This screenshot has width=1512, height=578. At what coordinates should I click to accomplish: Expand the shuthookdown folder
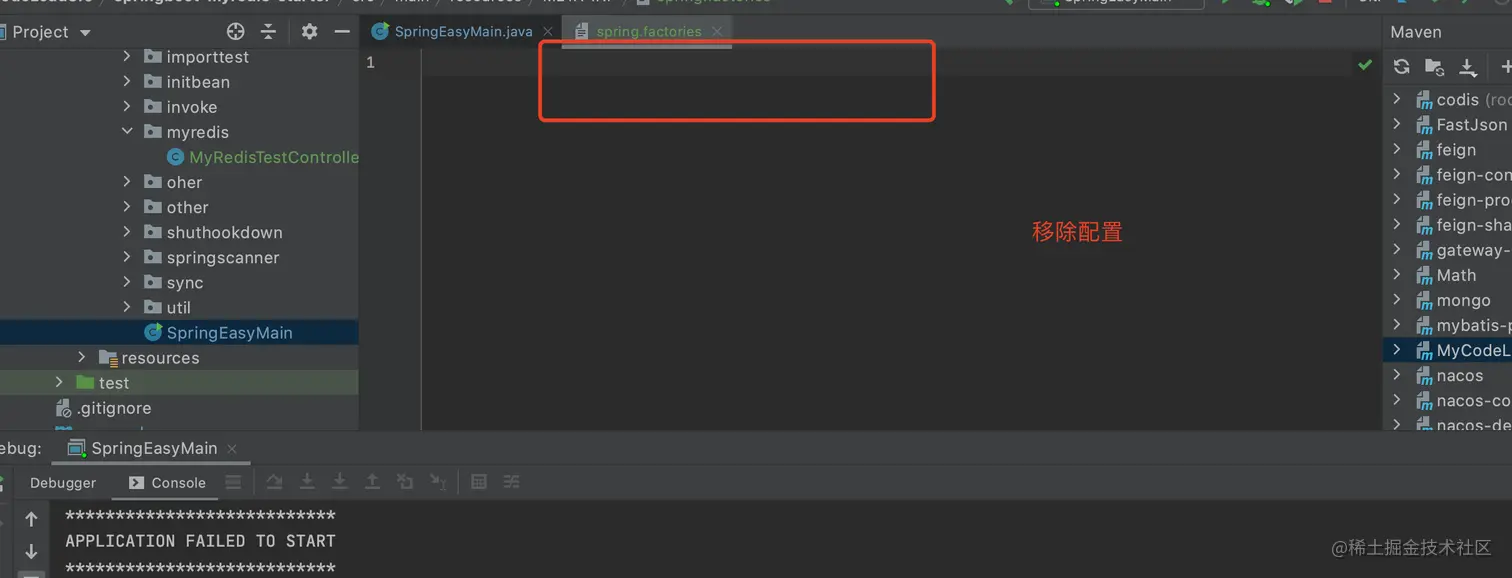pyautogui.click(x=127, y=232)
